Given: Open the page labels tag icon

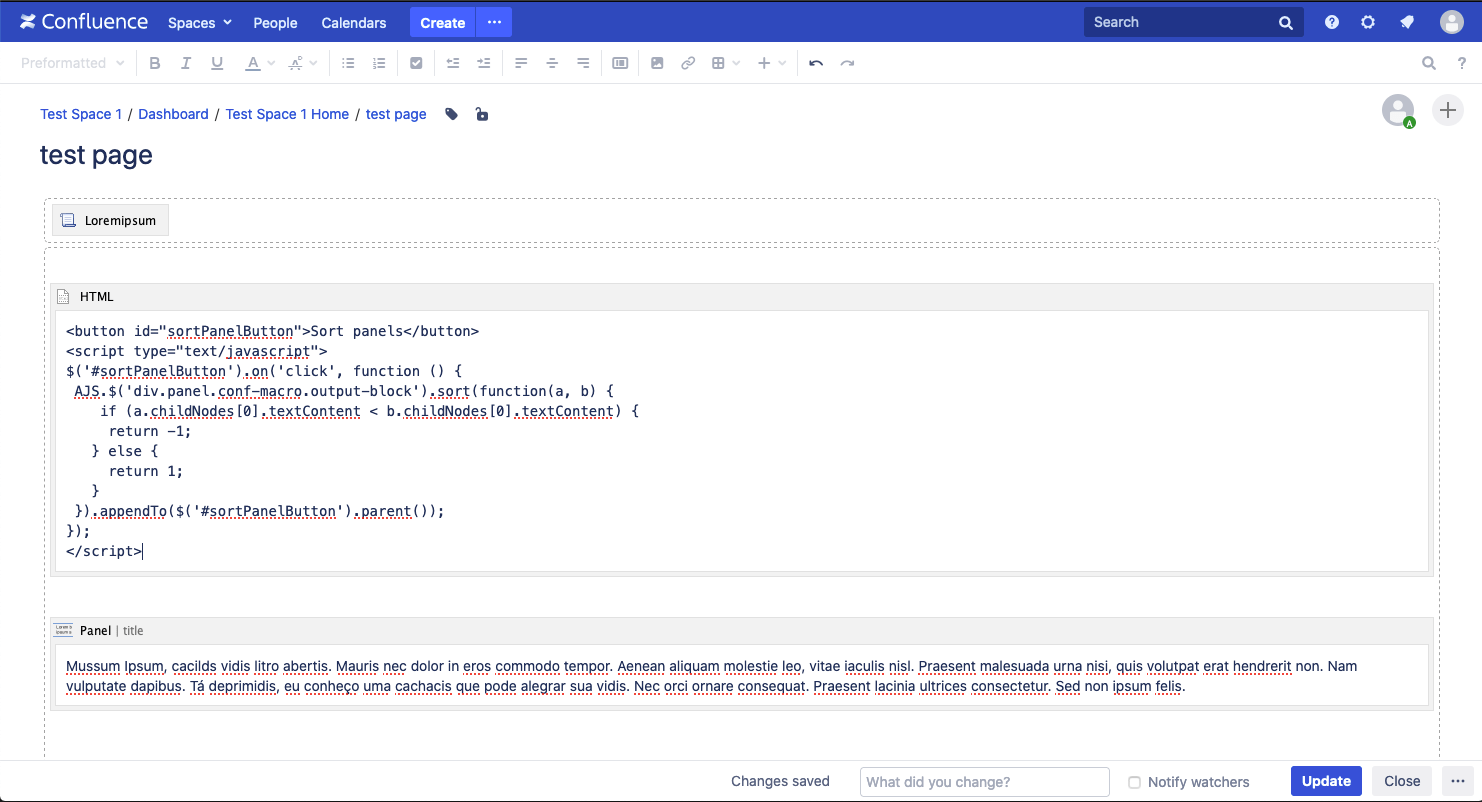Looking at the screenshot, I should [x=452, y=114].
